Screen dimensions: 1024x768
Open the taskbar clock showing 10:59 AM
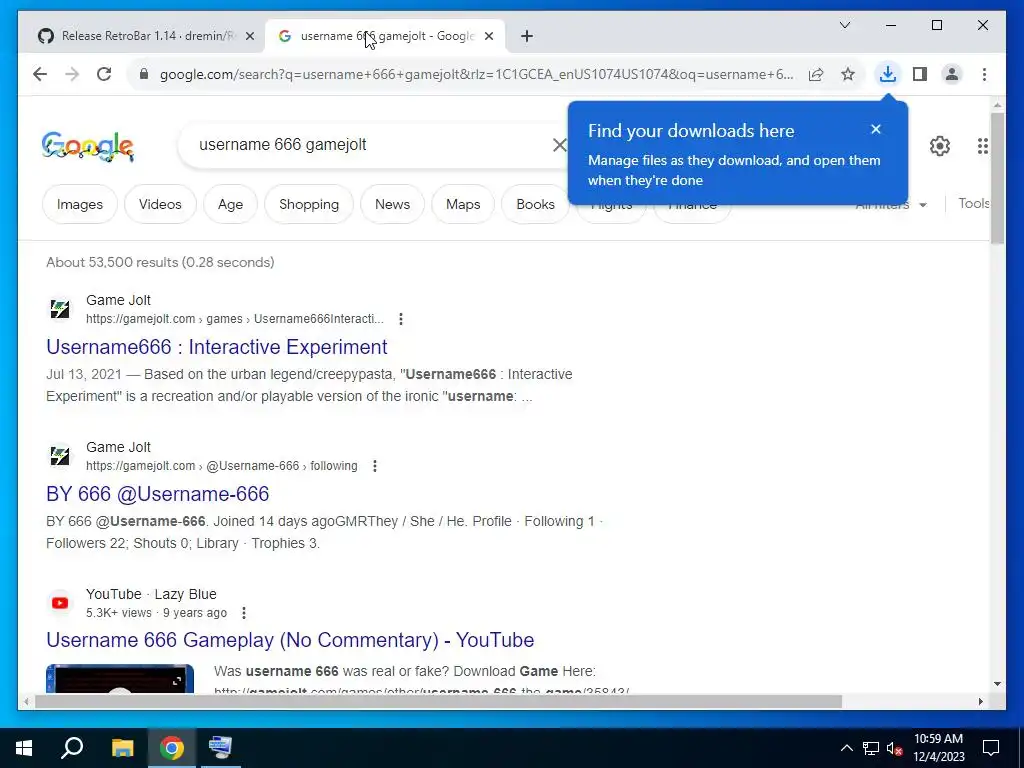coord(938,748)
